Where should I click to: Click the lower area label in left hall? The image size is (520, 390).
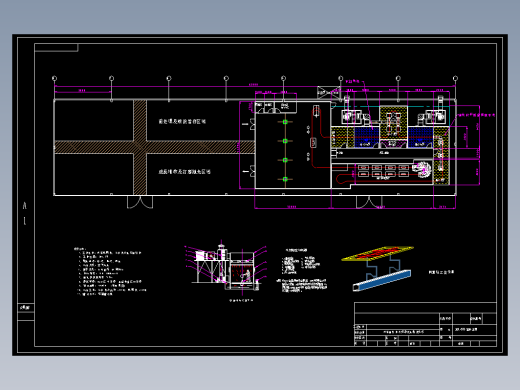coord(184,172)
